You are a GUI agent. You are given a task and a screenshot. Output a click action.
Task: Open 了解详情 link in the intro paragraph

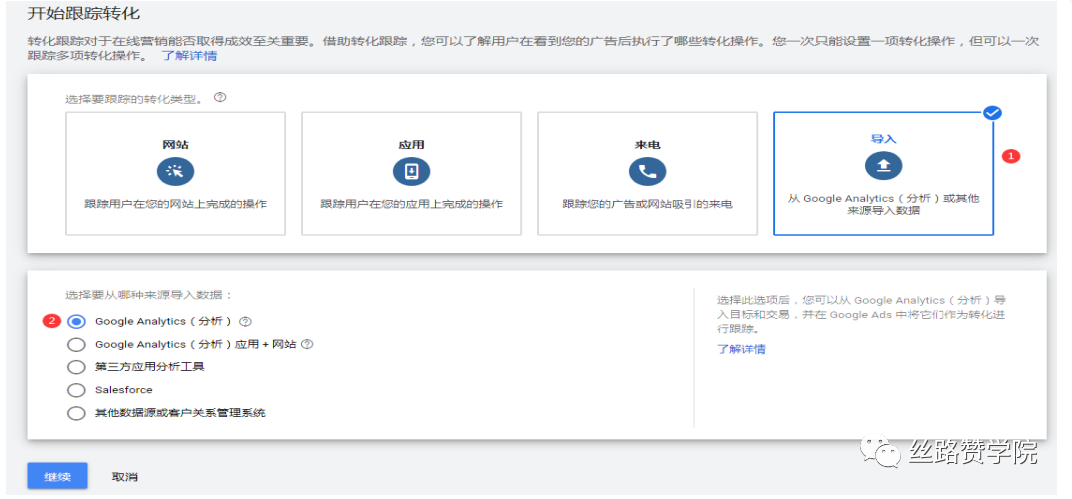tap(189, 56)
